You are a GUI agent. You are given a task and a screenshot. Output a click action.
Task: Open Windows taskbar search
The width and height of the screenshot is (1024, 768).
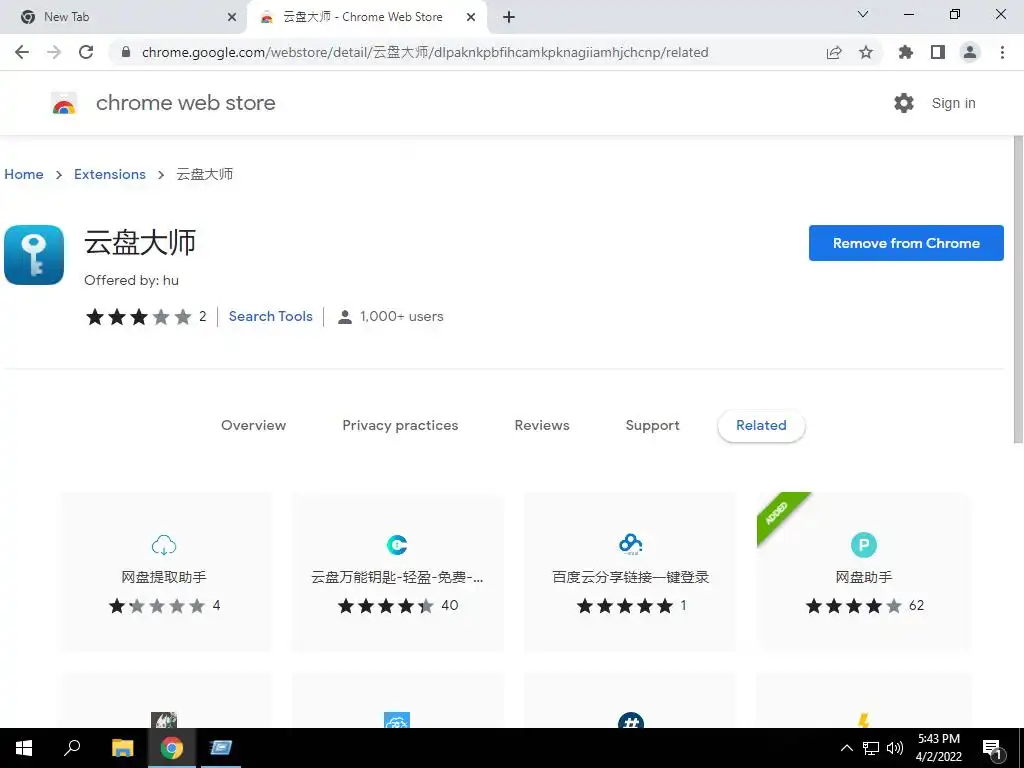pos(72,748)
